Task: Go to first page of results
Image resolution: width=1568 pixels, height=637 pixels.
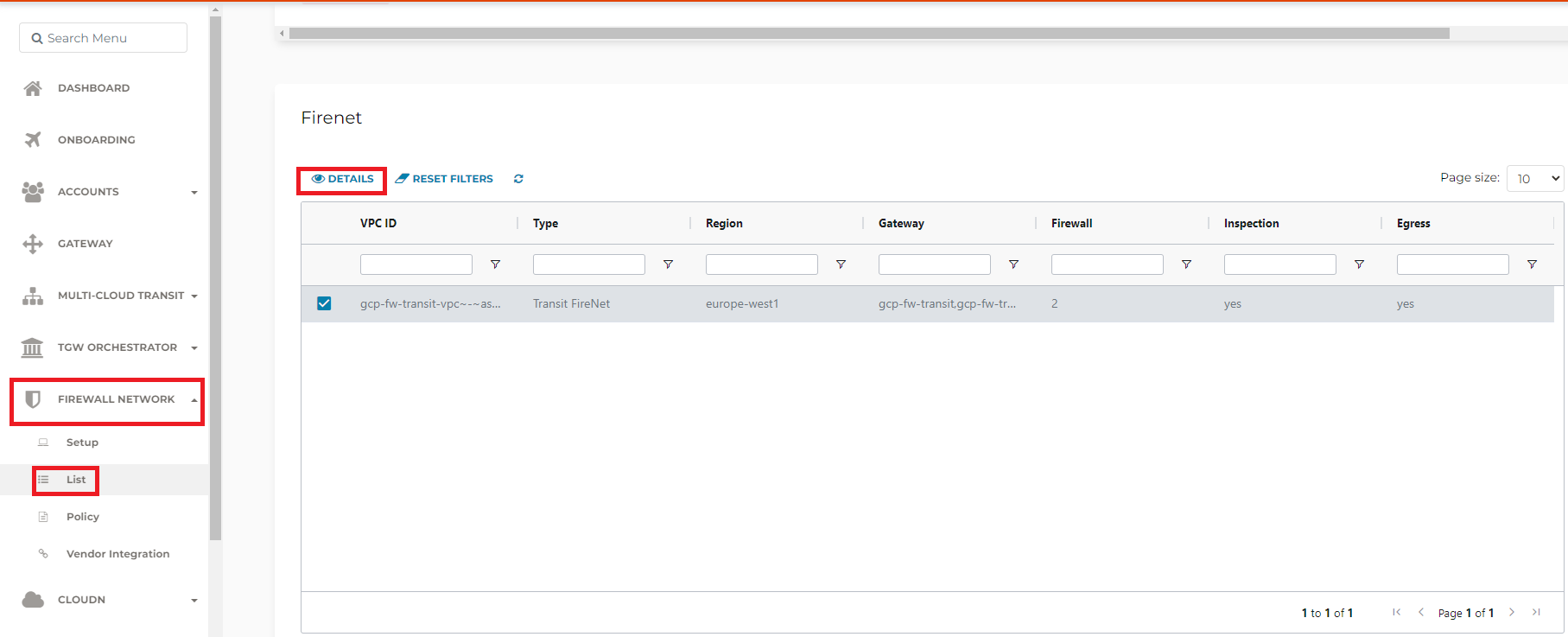Action: point(1397,612)
